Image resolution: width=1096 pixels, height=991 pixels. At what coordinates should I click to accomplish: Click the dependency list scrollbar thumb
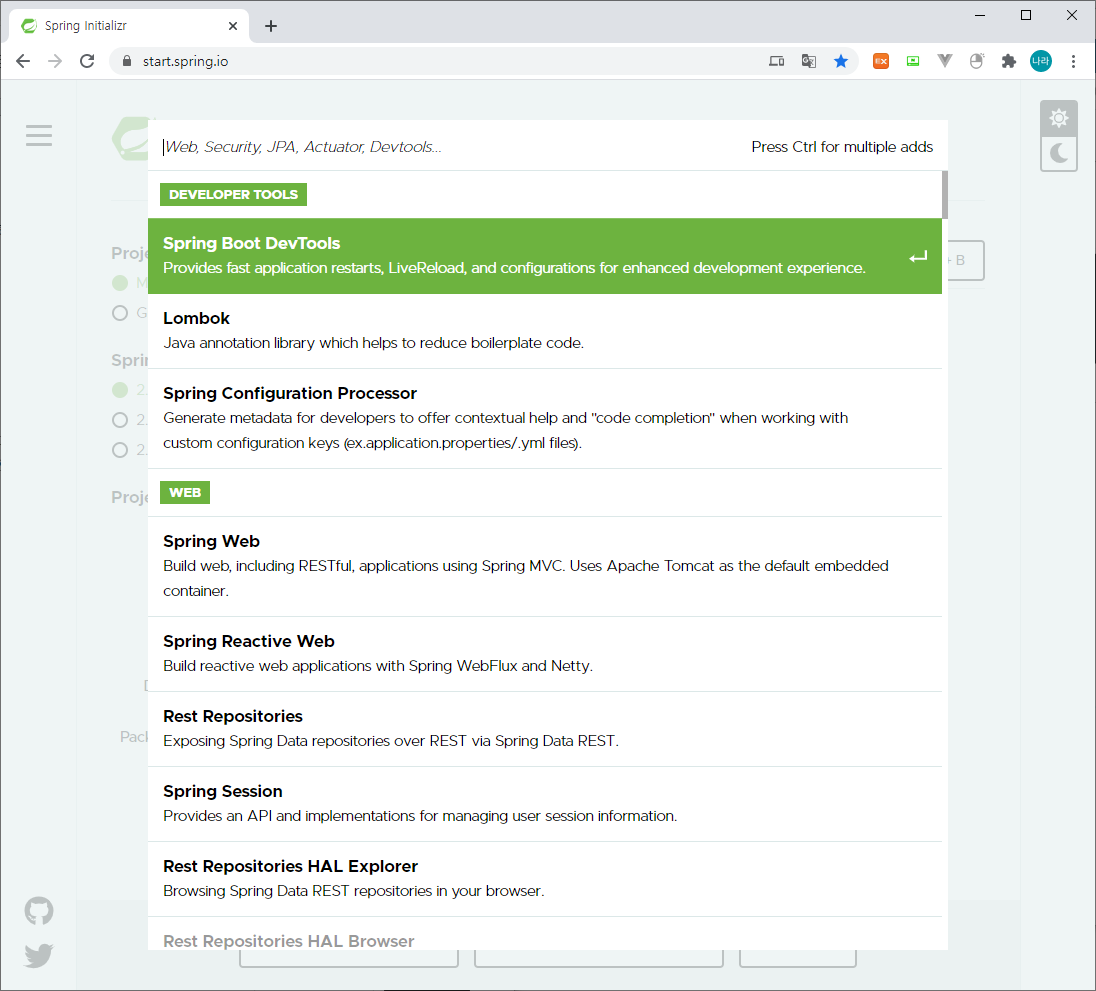point(945,195)
